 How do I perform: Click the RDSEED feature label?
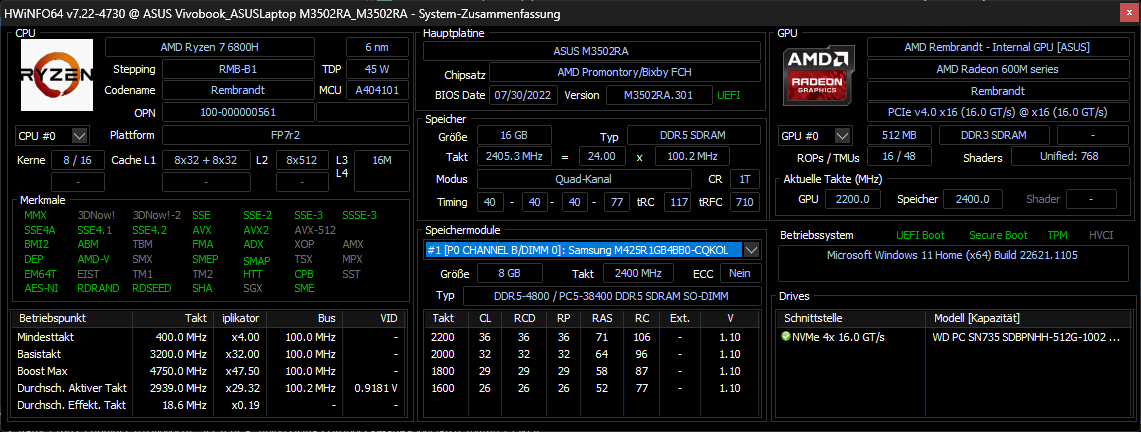(152, 288)
